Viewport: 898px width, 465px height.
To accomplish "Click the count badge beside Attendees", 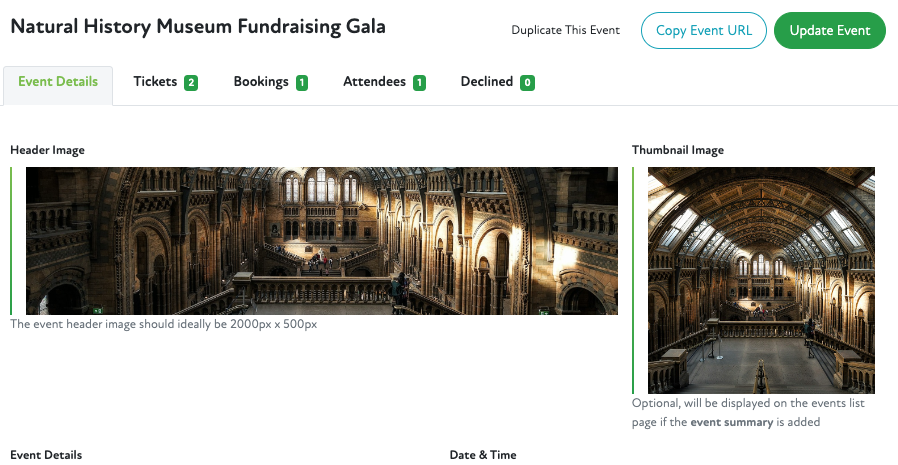I will 419,83.
